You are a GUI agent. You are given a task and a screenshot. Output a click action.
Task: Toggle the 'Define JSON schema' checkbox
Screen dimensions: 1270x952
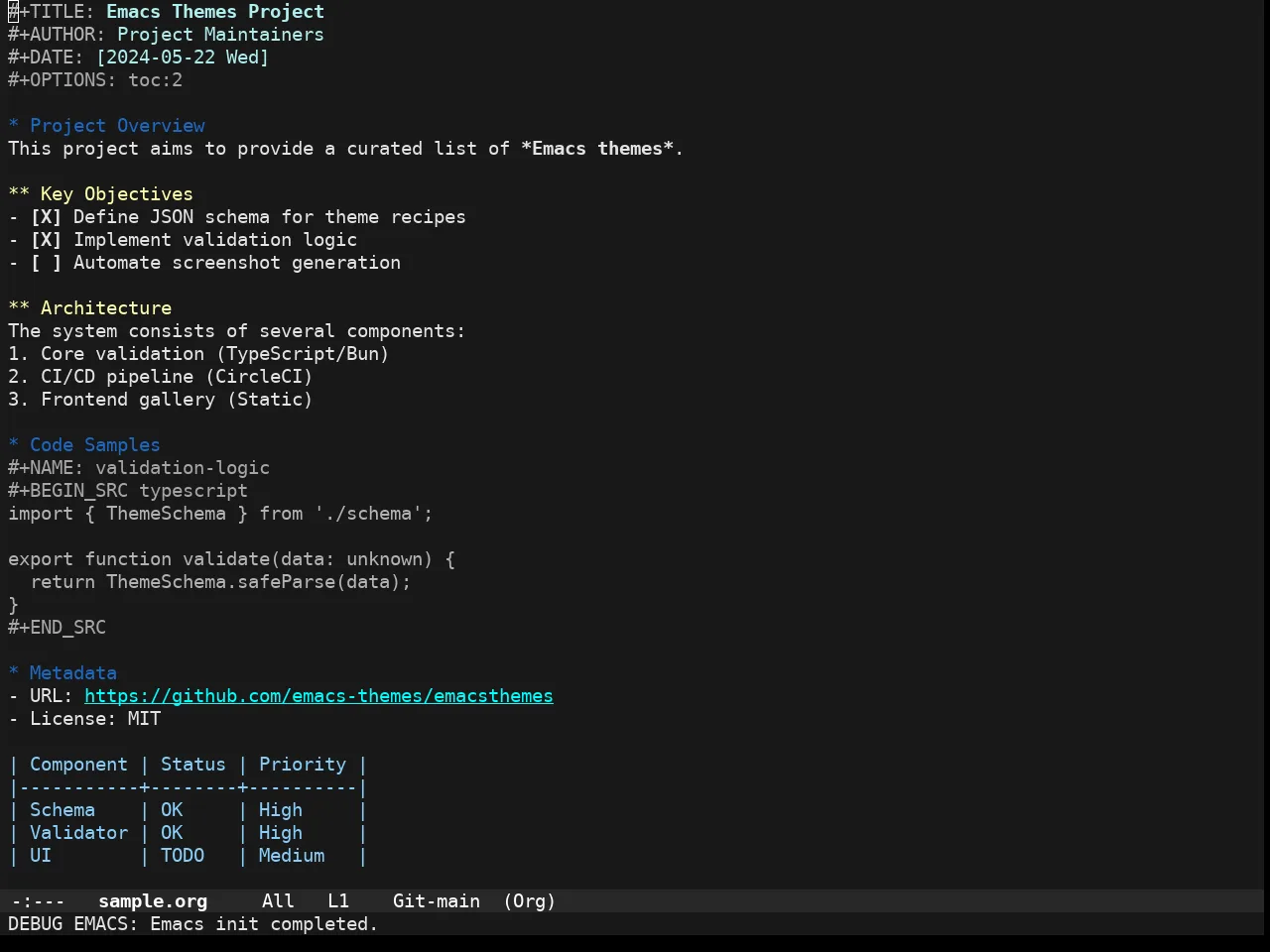46,217
